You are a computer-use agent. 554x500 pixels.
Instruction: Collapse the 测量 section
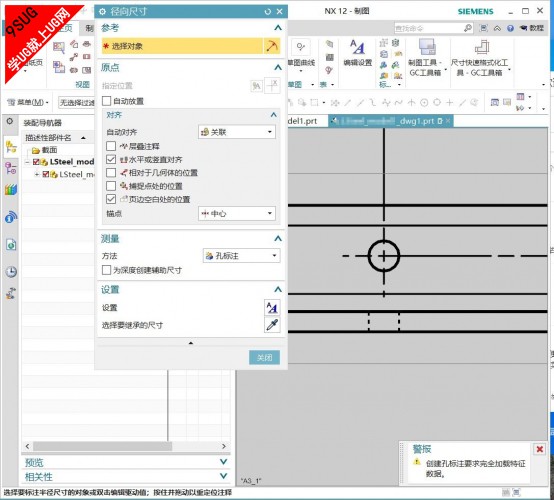coord(278,239)
